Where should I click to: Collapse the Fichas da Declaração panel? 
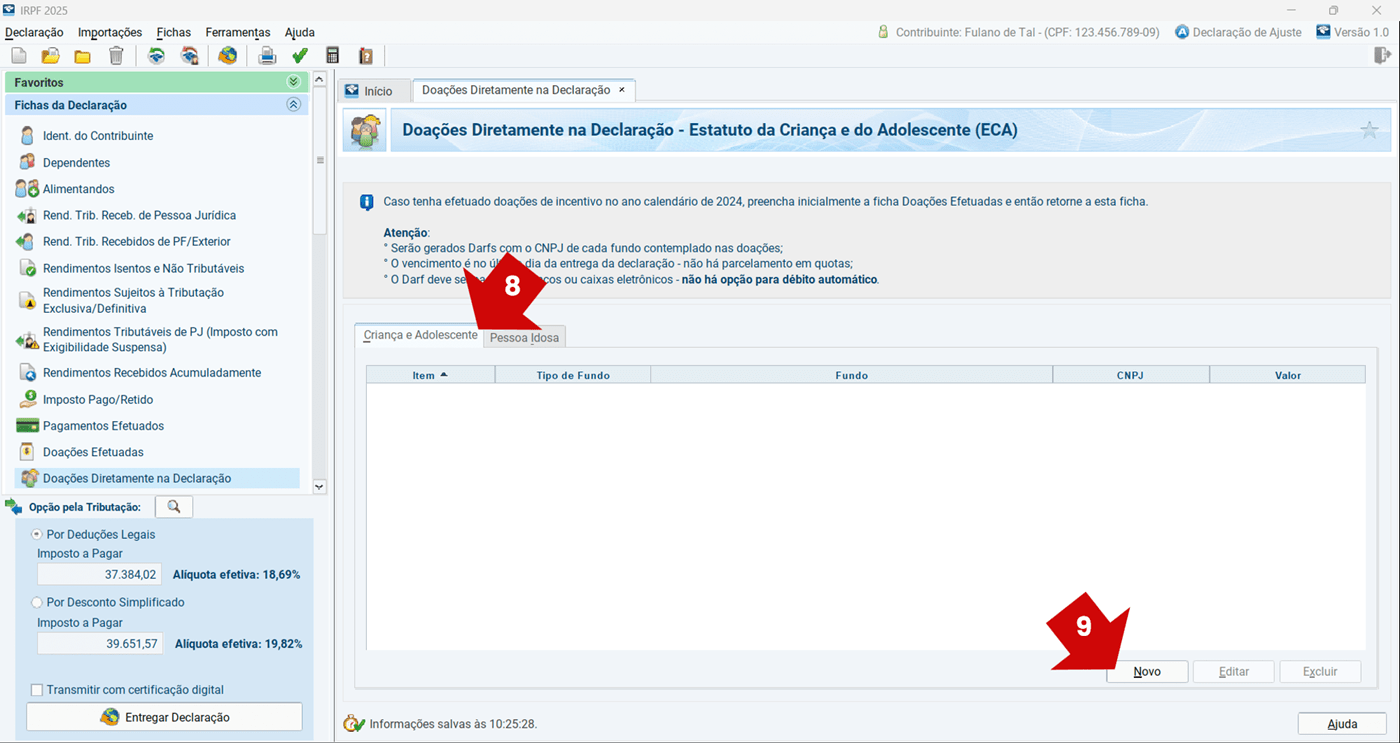click(x=293, y=105)
